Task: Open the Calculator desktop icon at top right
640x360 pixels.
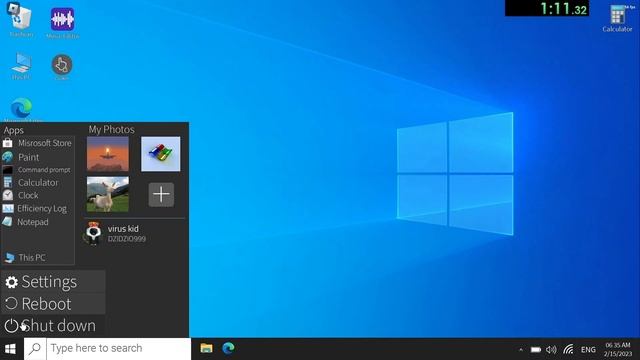Action: 617,19
